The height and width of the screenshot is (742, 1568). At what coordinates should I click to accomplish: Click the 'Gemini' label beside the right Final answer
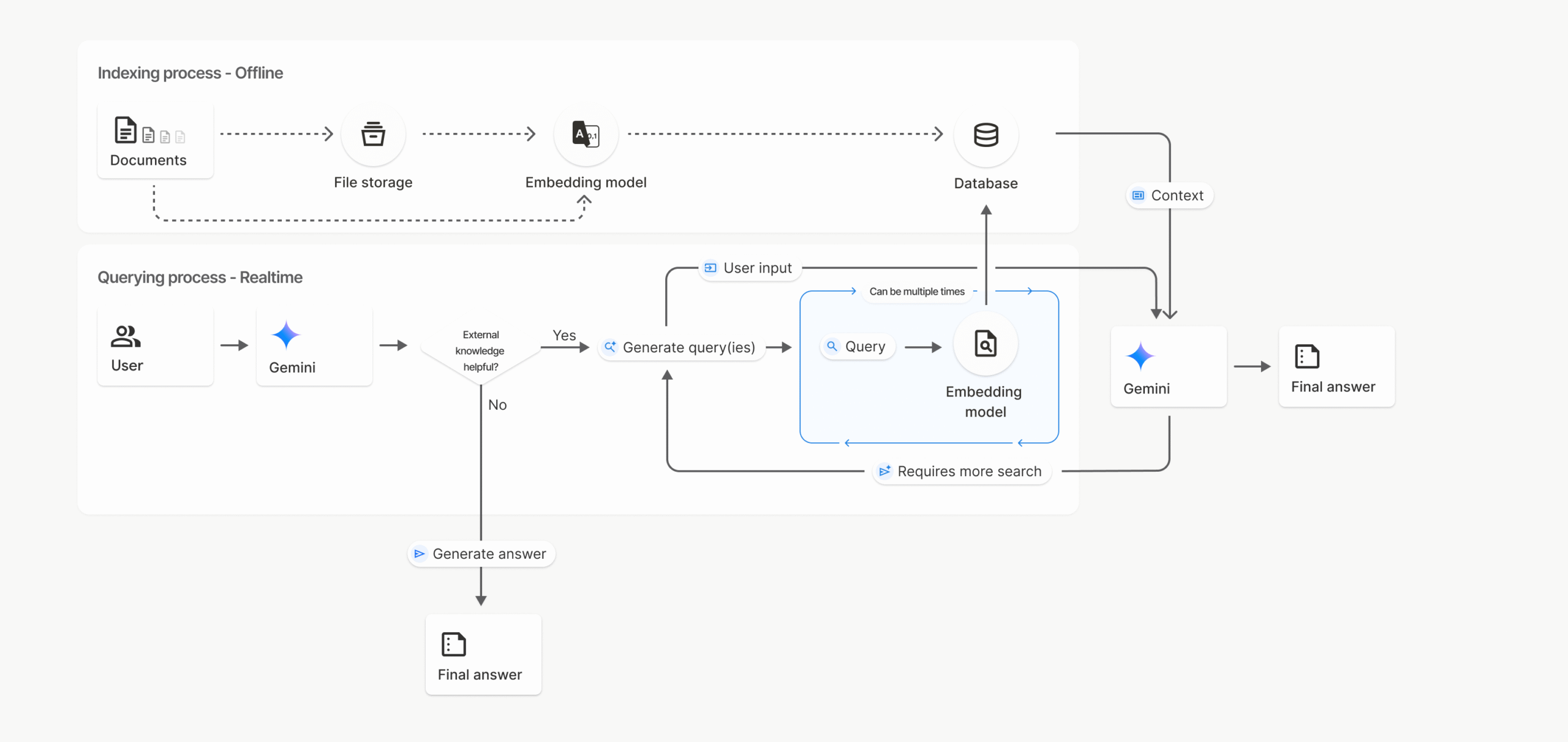point(1147,389)
